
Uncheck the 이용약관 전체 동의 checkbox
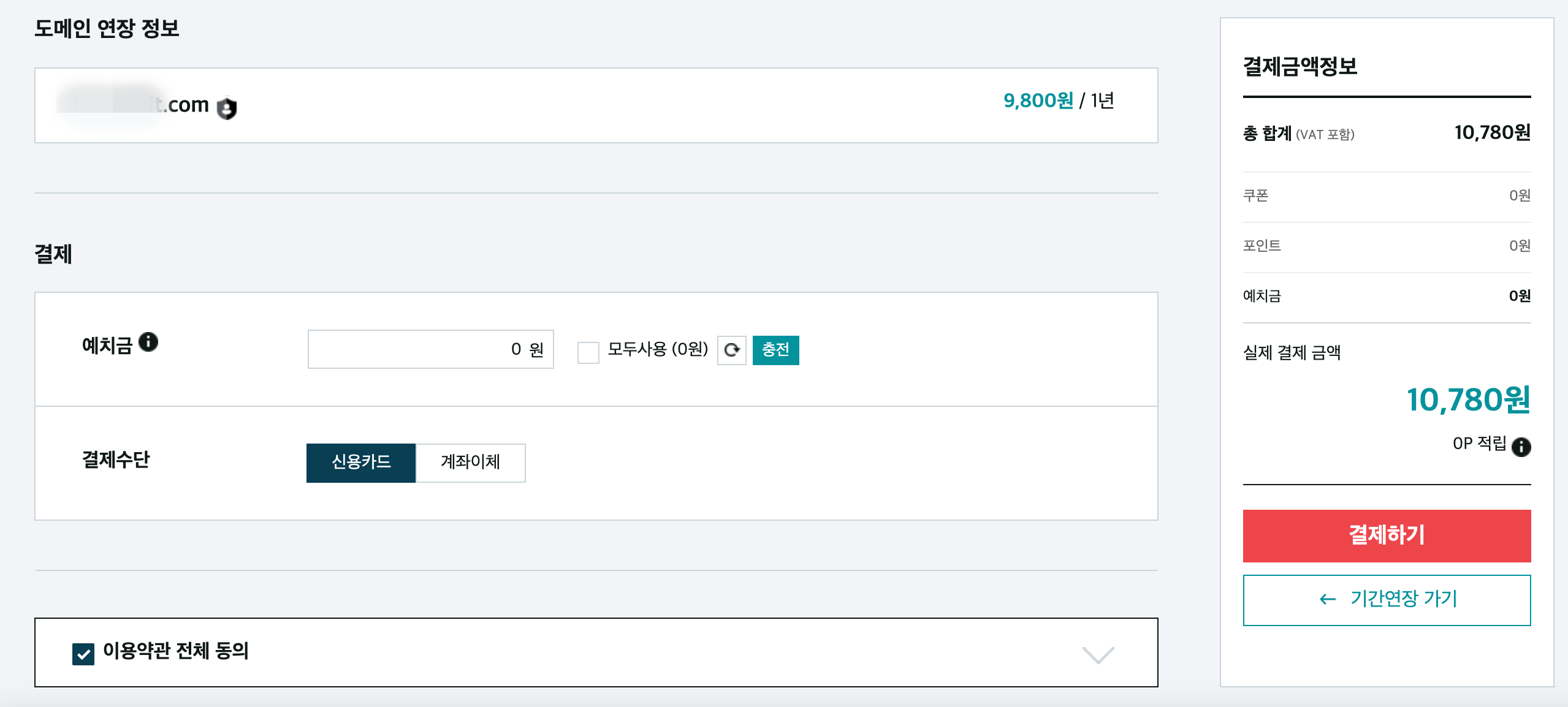[x=83, y=654]
